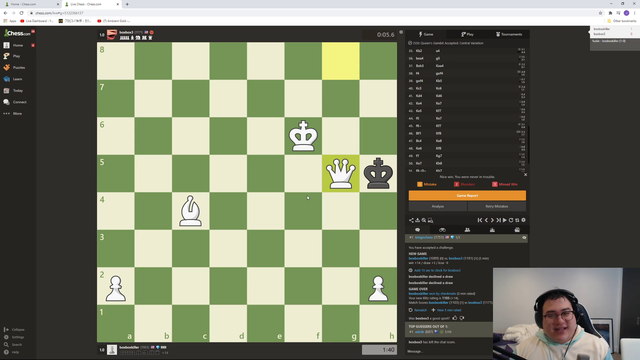Click the Retry Mistakes button
This screenshot has height=360, width=640.
click(x=497, y=207)
